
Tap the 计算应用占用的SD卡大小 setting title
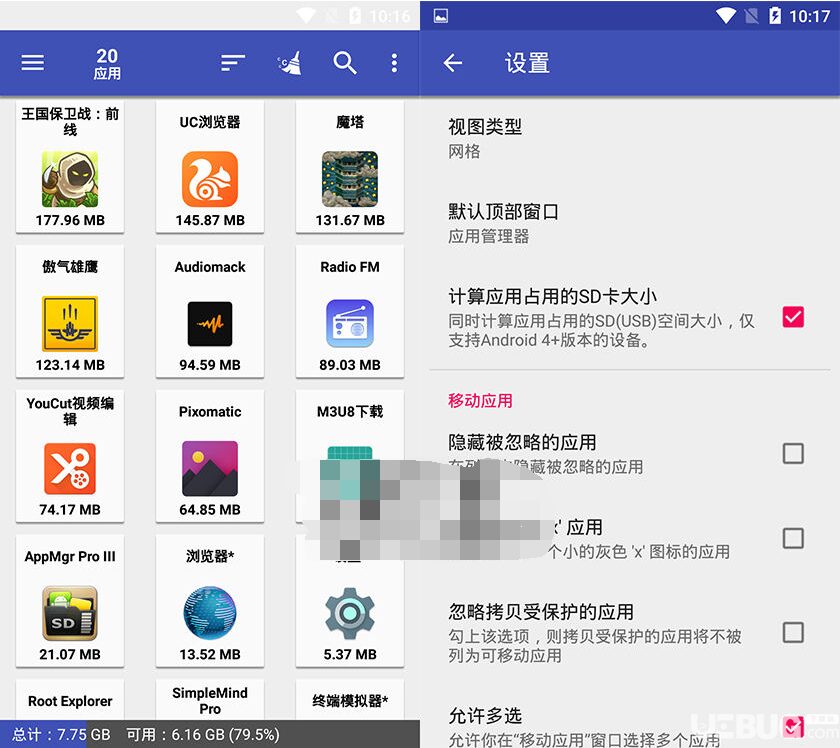pyautogui.click(x=552, y=296)
